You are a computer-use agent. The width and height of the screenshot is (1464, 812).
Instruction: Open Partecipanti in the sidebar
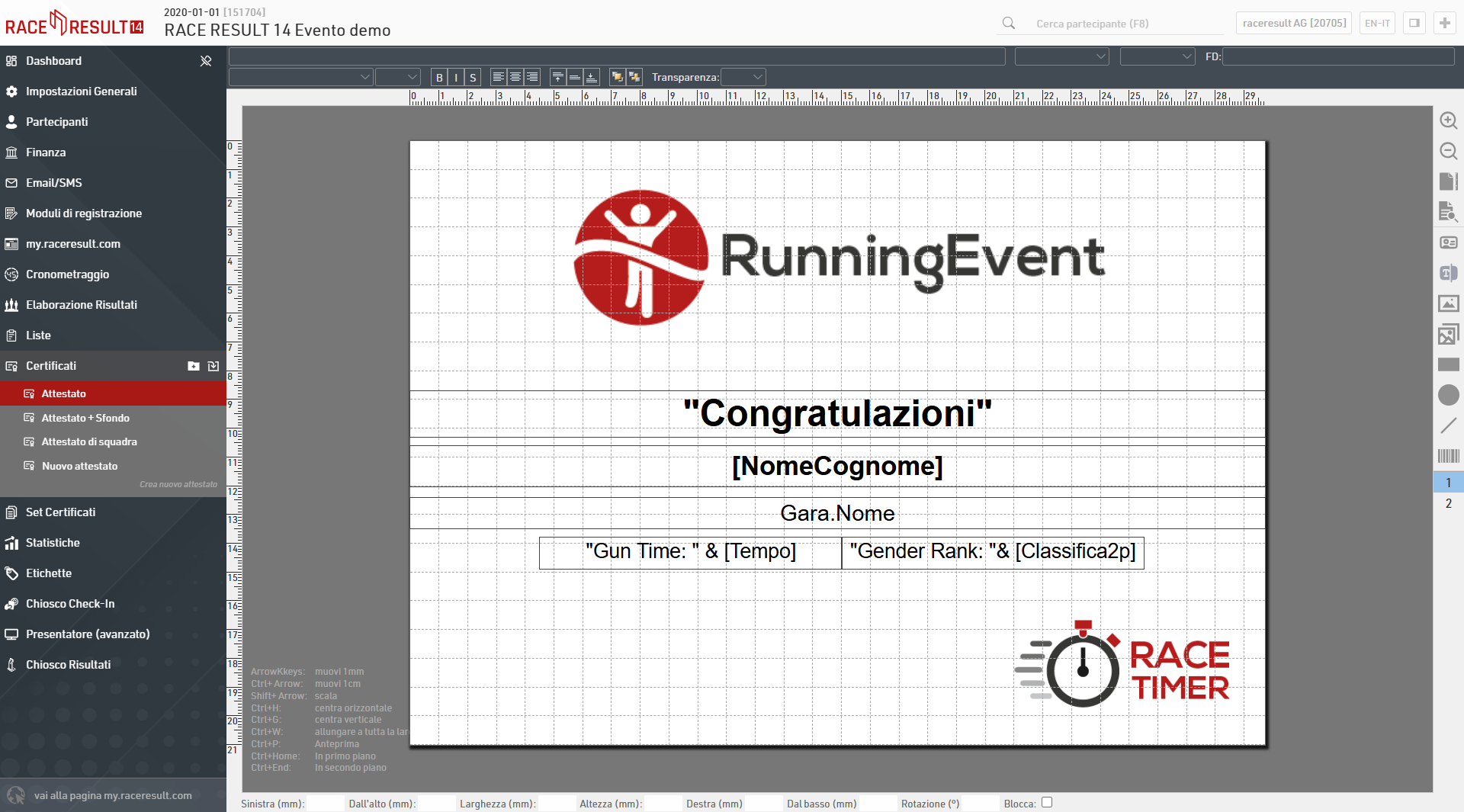[x=56, y=122]
